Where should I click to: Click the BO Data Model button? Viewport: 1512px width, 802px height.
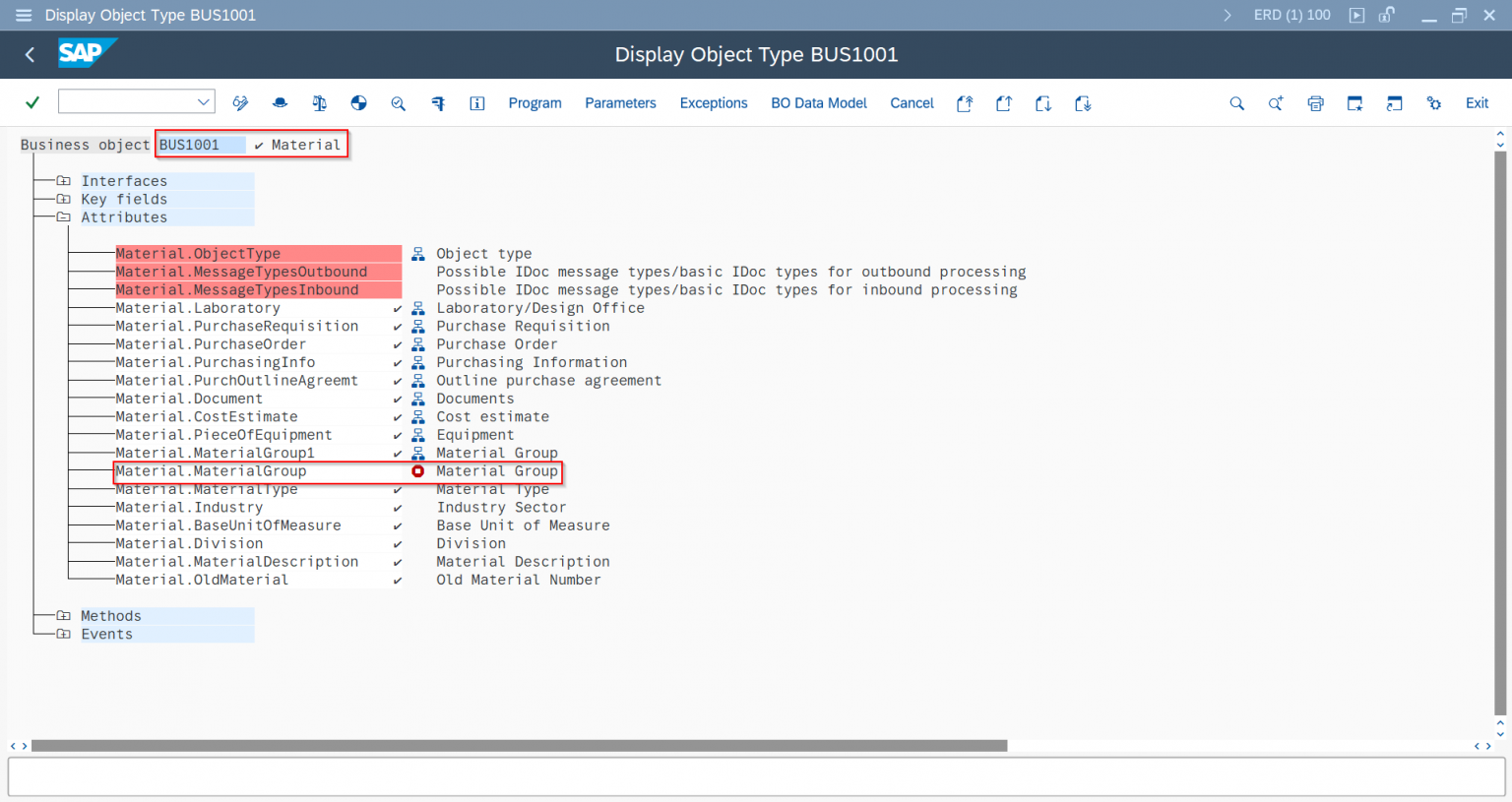click(x=818, y=103)
